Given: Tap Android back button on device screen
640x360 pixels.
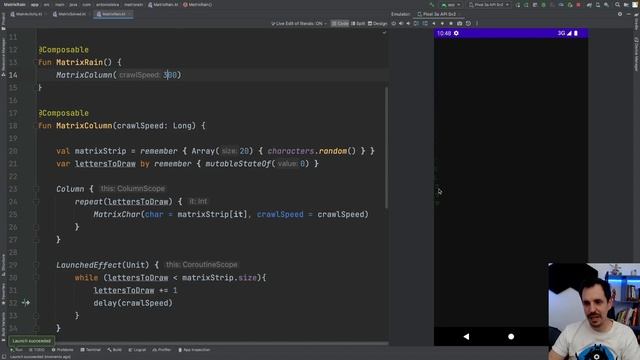Looking at the screenshot, I should point(467,336).
